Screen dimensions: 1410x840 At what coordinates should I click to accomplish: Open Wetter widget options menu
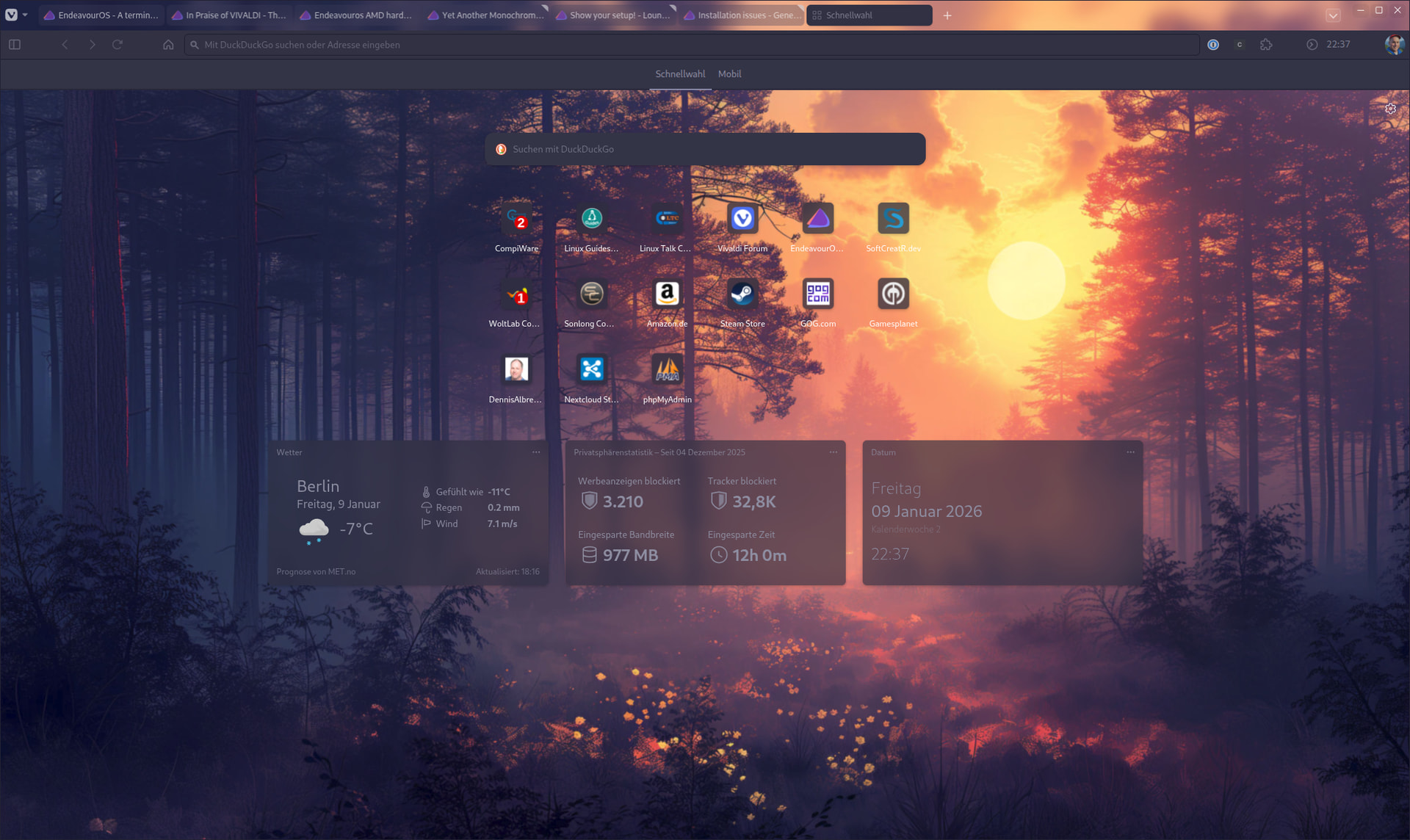tap(536, 452)
